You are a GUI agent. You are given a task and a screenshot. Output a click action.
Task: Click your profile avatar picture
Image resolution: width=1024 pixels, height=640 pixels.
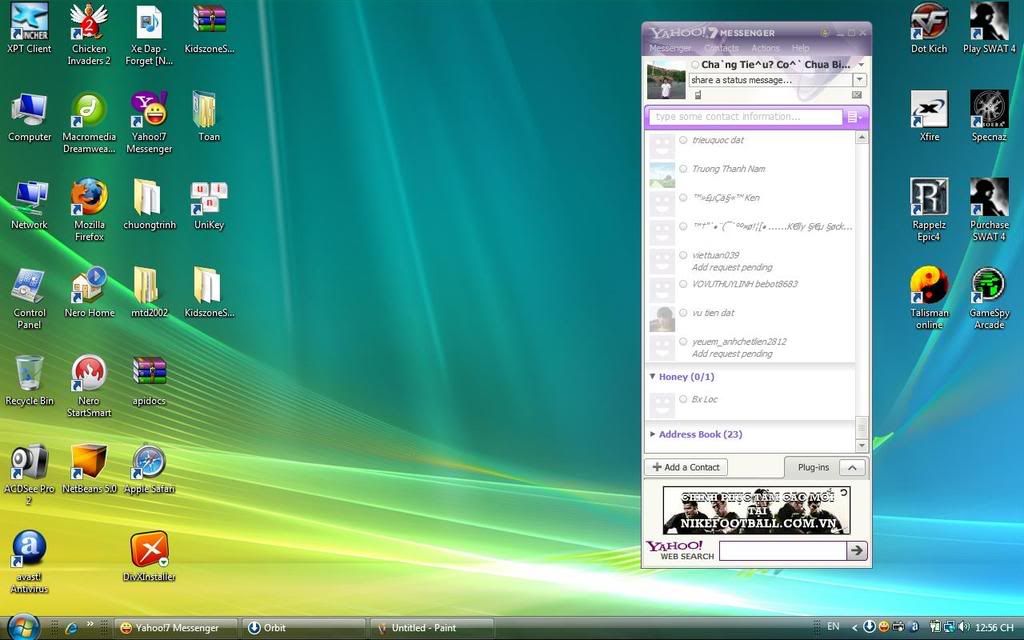(666, 79)
